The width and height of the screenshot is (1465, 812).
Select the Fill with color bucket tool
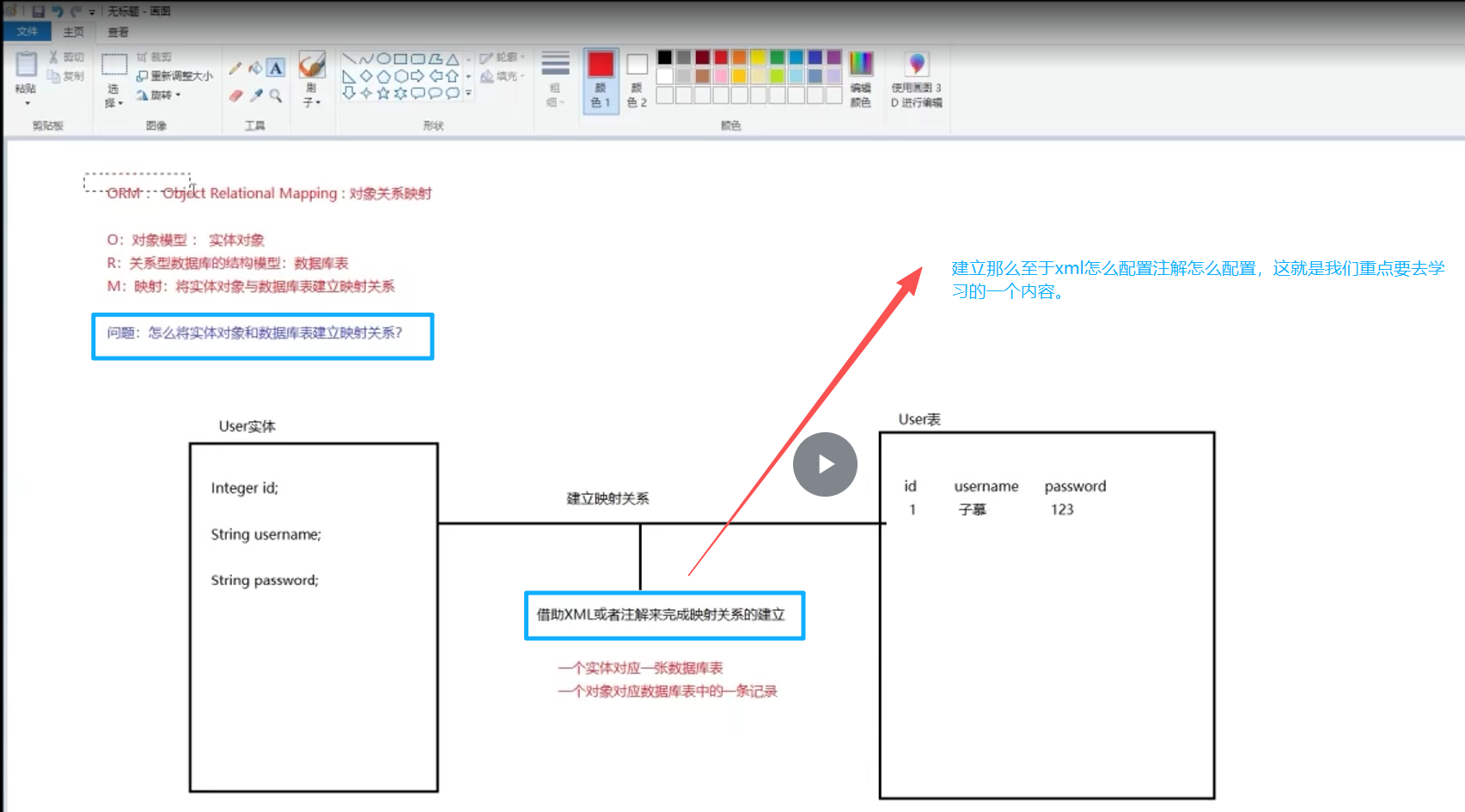(255, 68)
